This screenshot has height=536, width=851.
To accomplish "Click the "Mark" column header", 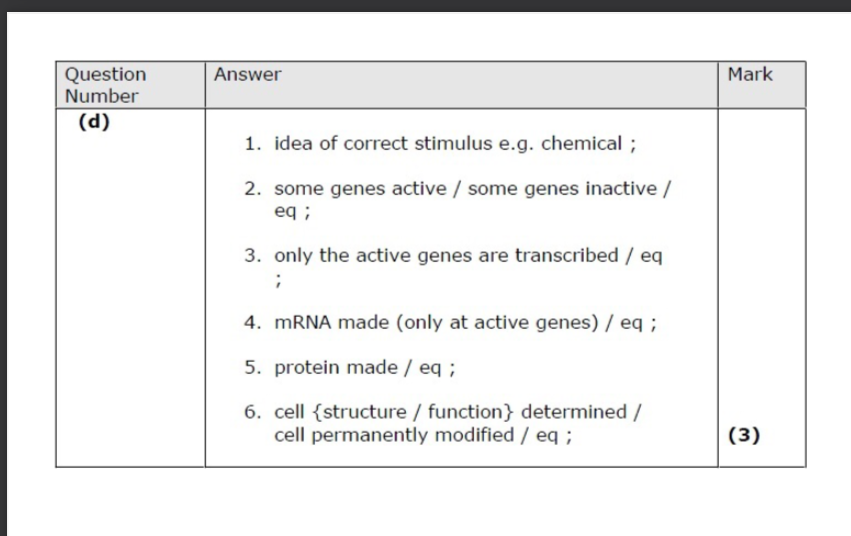I will (750, 75).
